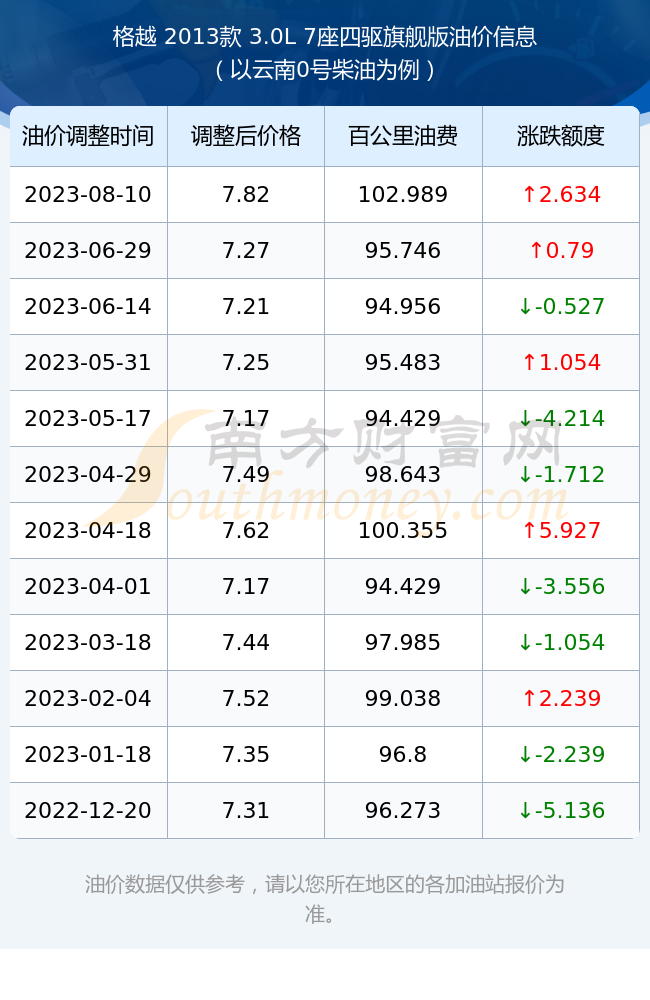Click the 油价数据仅供参考 disclaimer text
This screenshot has height=1000, width=650.
325,899
